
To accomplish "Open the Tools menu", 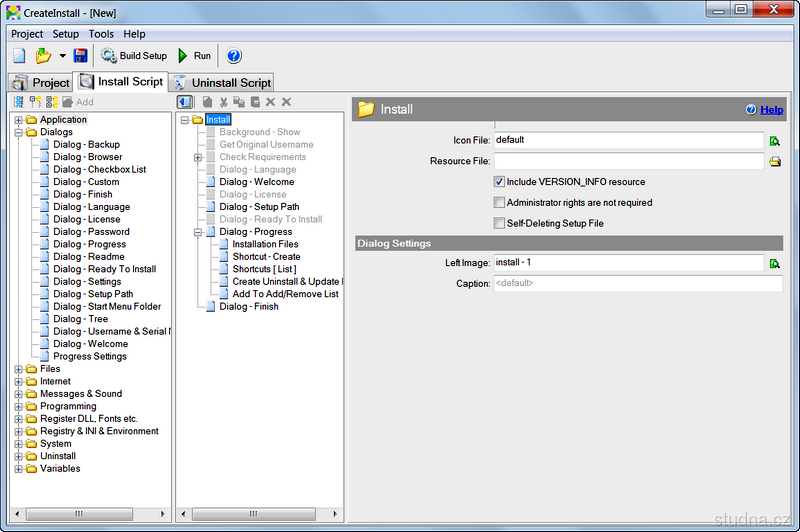I will tap(101, 34).
